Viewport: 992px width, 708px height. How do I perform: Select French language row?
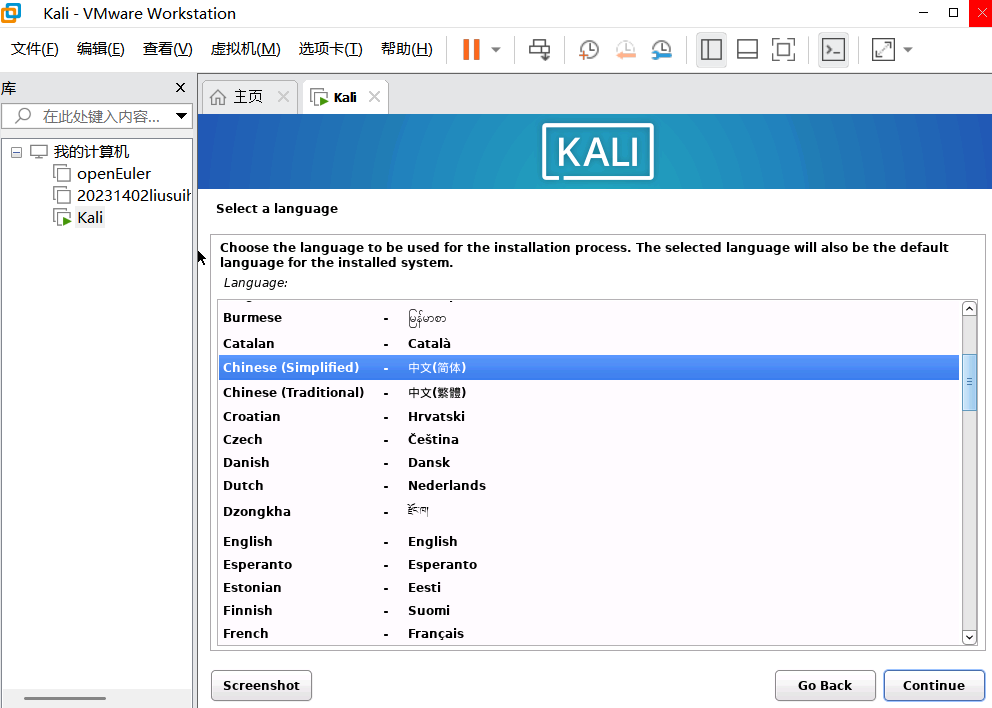589,633
